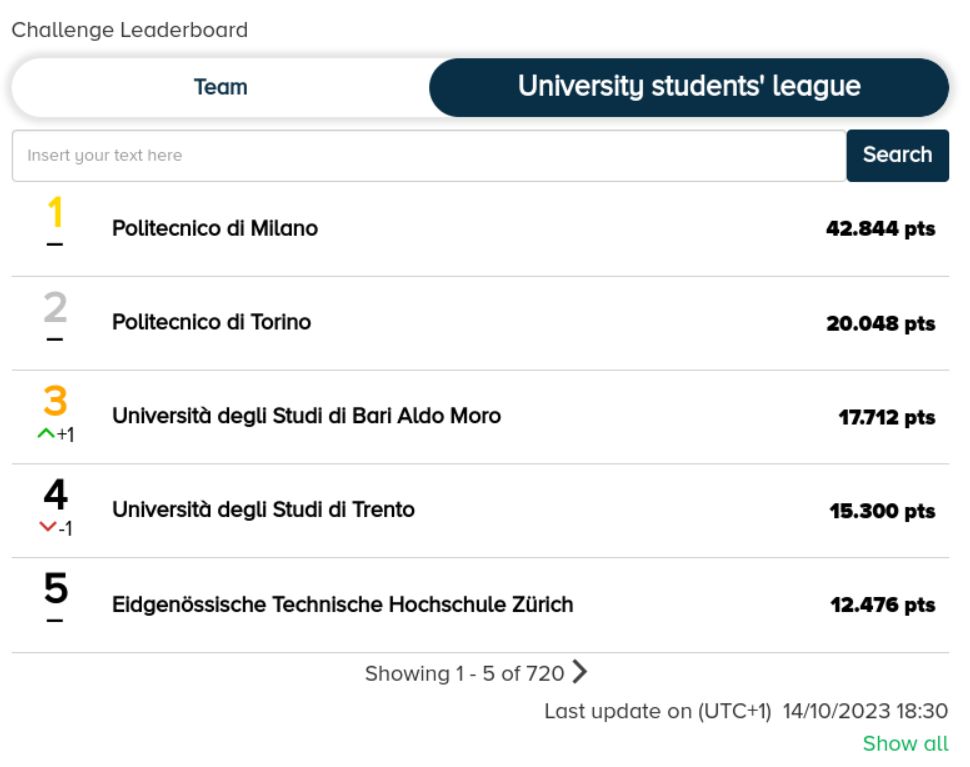Click the green up-arrow +1 rank indicator
The image size is (970, 767).
point(56,434)
